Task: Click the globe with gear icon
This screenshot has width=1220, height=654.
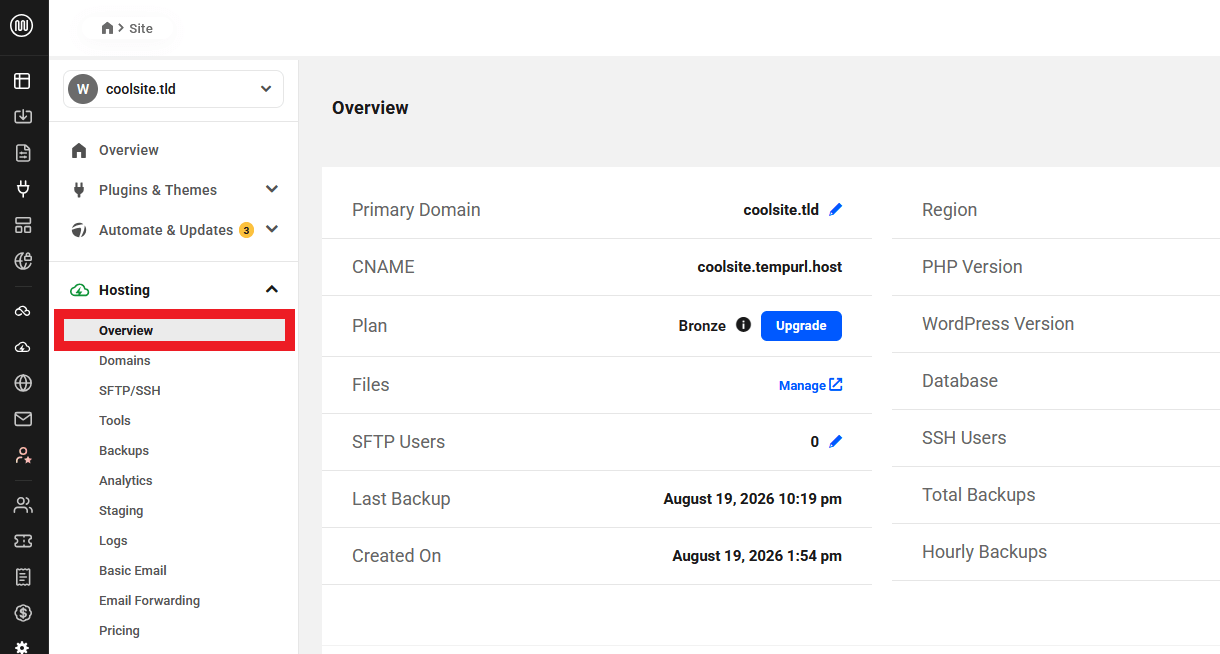Action: click(x=22, y=261)
